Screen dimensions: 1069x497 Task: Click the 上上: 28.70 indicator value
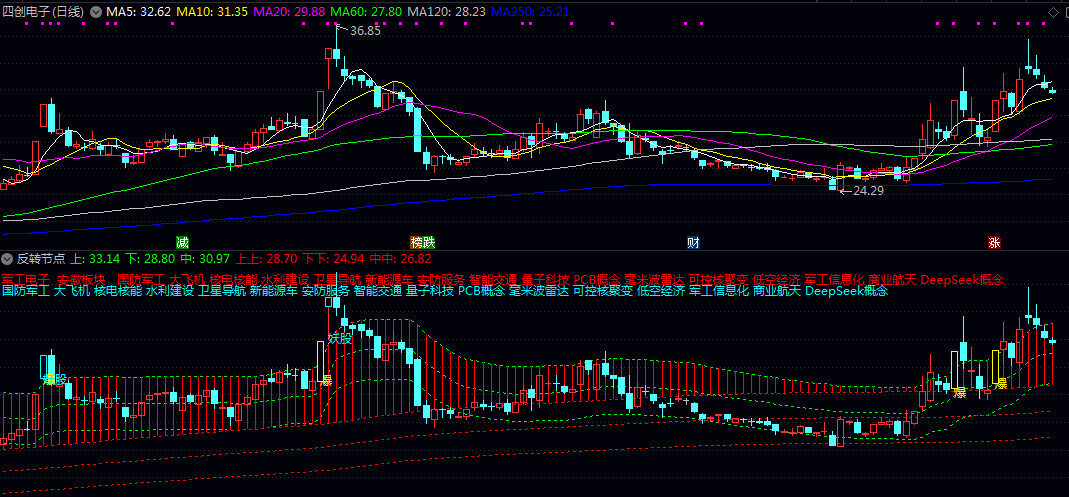tap(266, 258)
